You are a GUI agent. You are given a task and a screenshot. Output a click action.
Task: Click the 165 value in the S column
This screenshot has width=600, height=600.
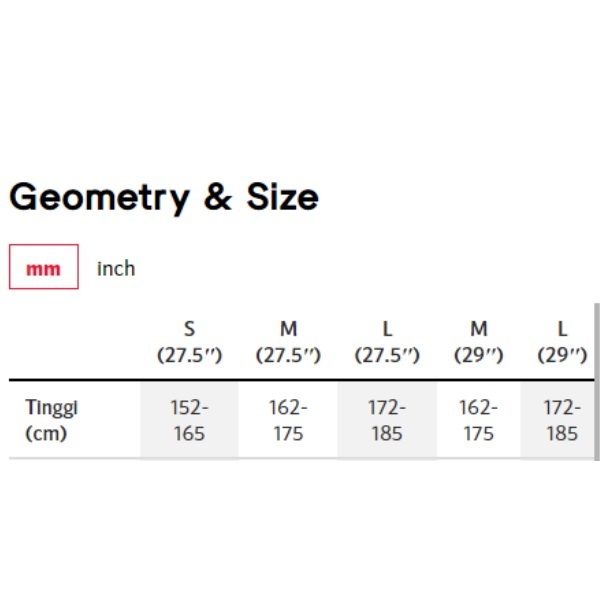[x=189, y=434]
